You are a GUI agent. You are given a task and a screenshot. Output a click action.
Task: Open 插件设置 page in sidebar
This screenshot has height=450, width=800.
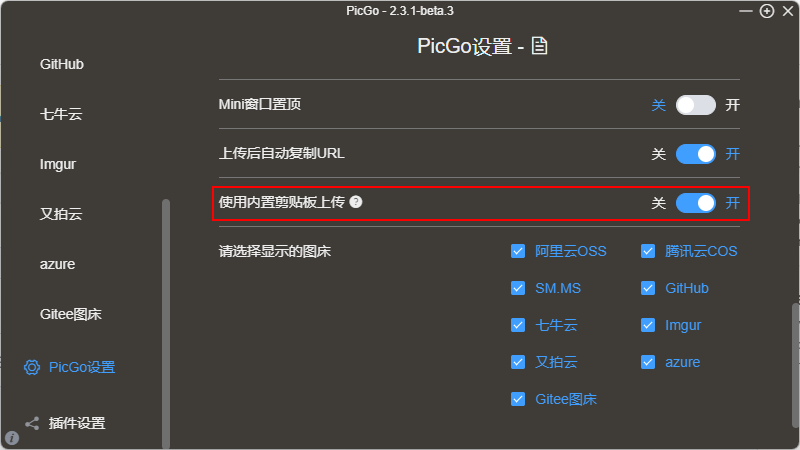click(77, 423)
